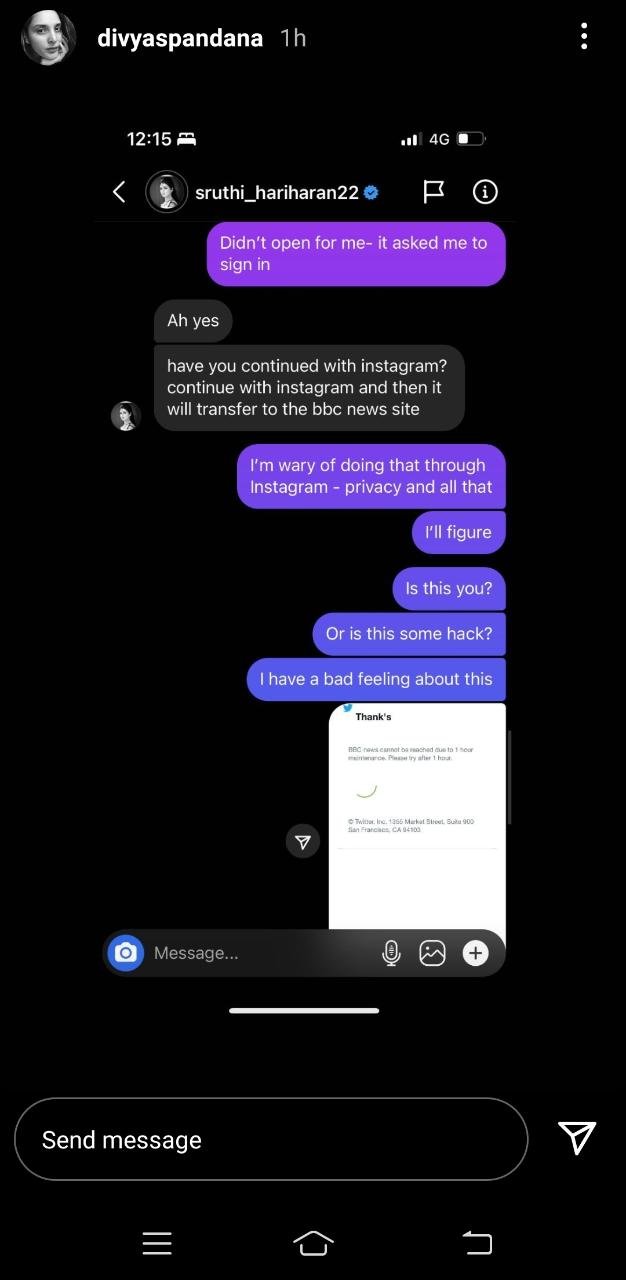
Task: Tap the Android home navigation button
Action: tap(313, 1243)
